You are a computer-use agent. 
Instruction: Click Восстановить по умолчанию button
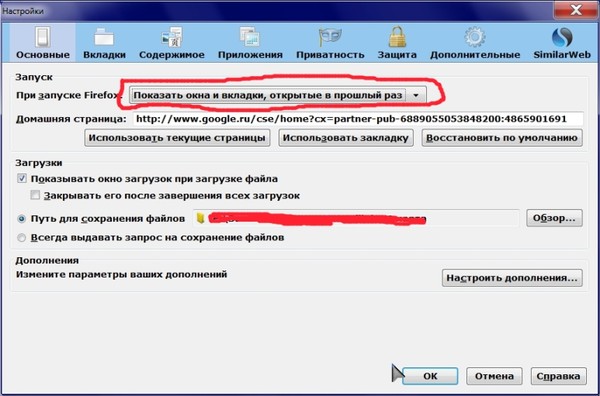coord(502,138)
